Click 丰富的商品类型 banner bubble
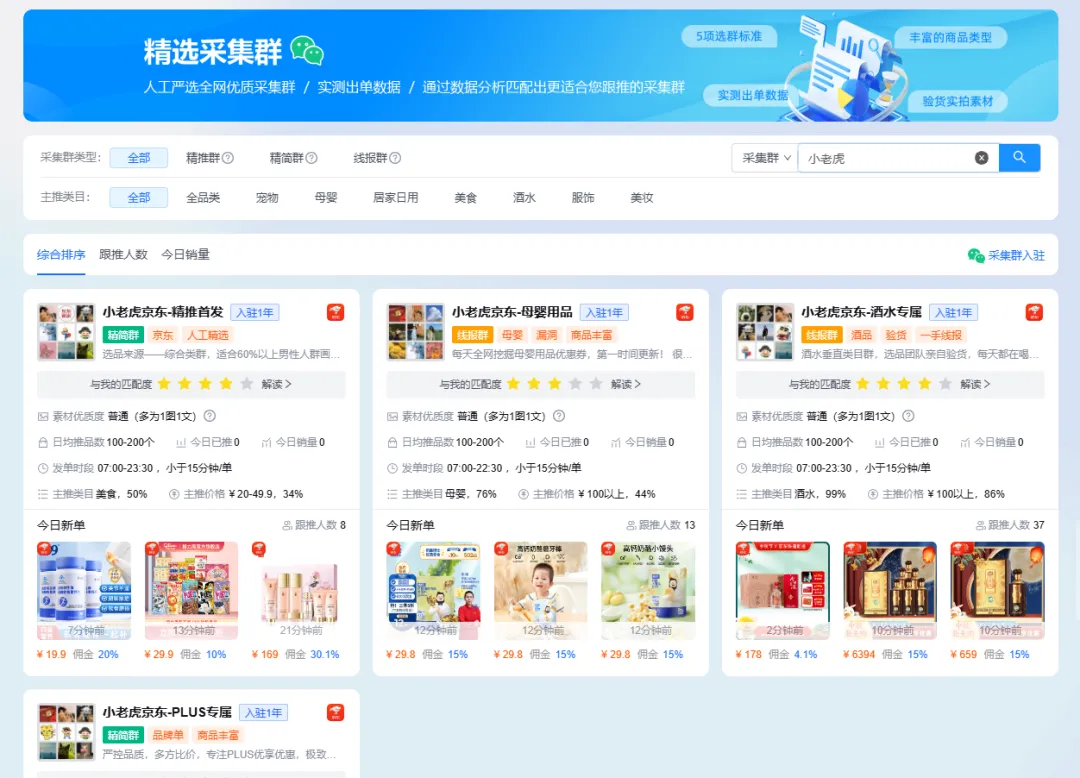Image resolution: width=1080 pixels, height=778 pixels. click(951, 37)
